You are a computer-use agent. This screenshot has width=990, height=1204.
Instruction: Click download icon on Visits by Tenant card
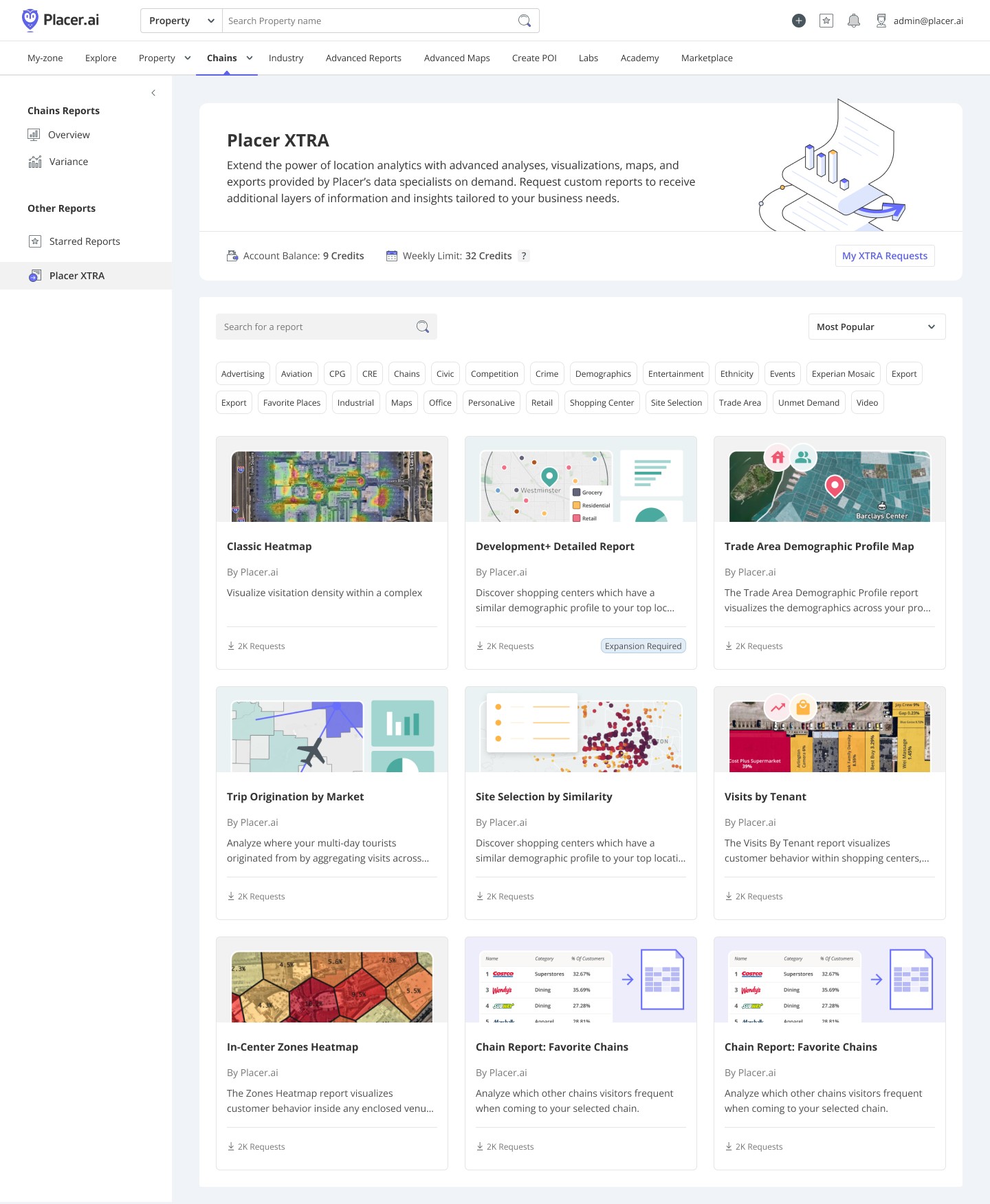(x=729, y=896)
